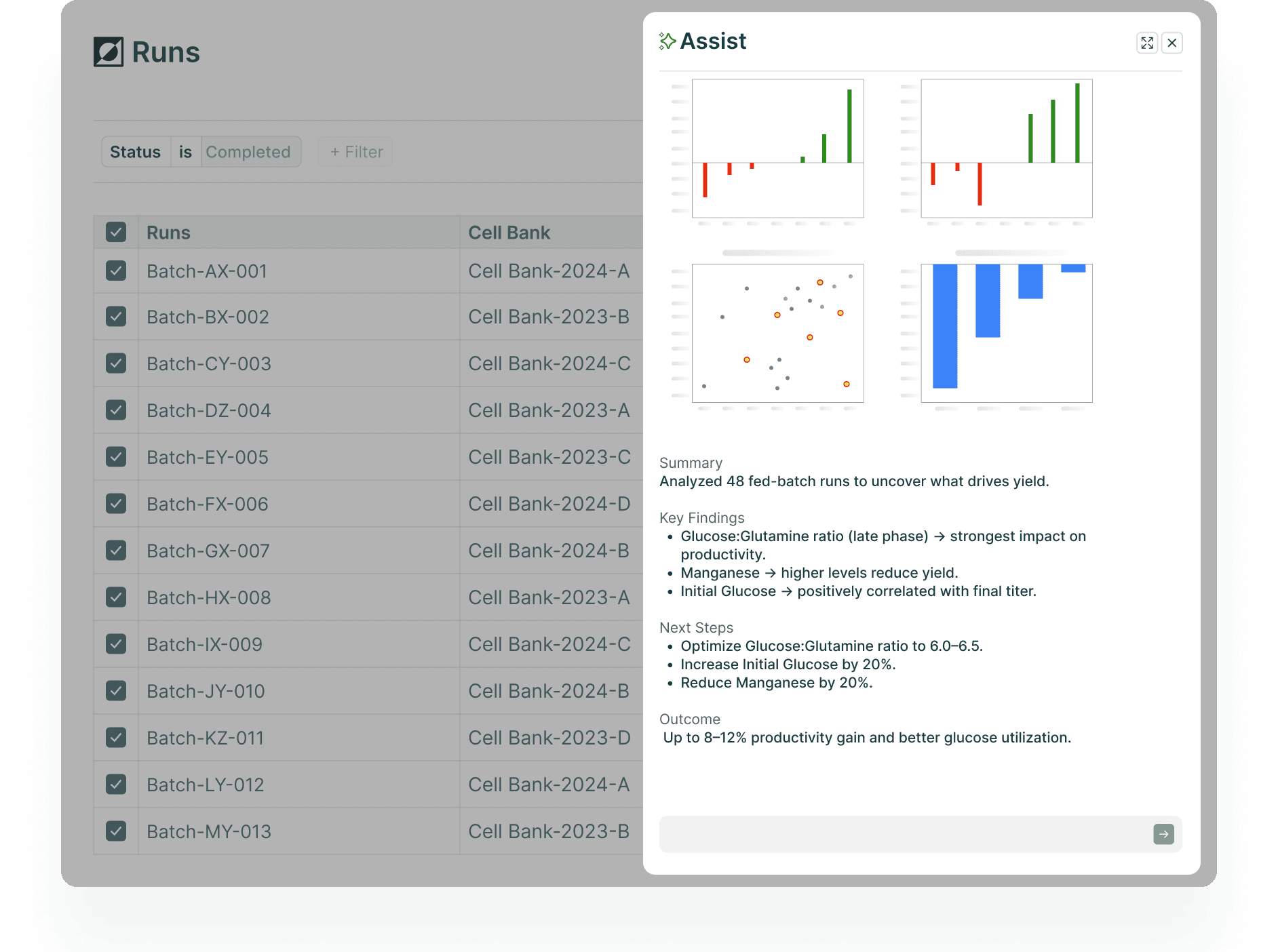Image resolution: width=1278 pixels, height=952 pixels.
Task: Send the Assist message with arrow button
Action: pyautogui.click(x=1163, y=834)
